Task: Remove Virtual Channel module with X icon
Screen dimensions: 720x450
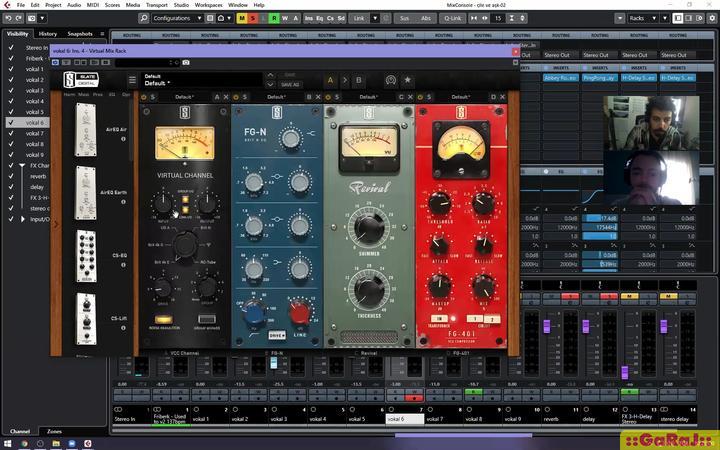Action: point(226,97)
